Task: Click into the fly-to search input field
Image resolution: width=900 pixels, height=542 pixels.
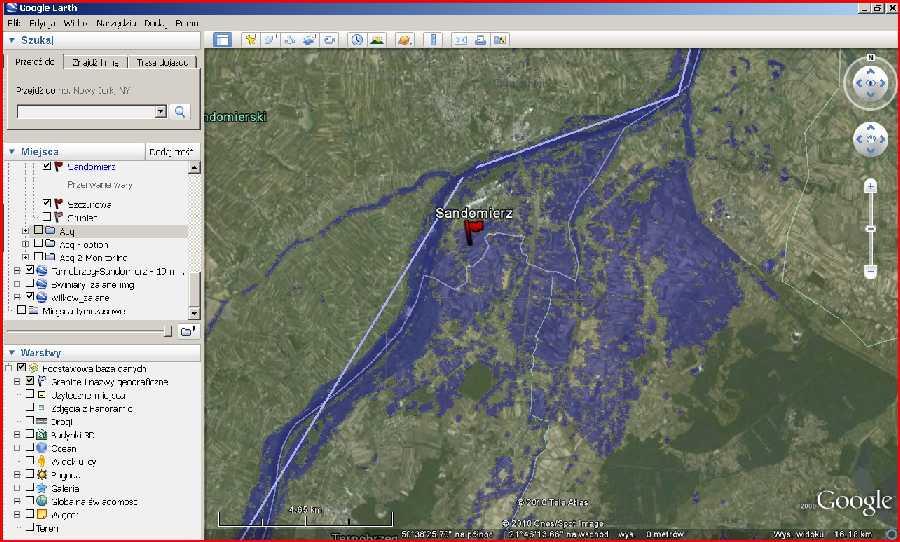Action: click(x=86, y=111)
